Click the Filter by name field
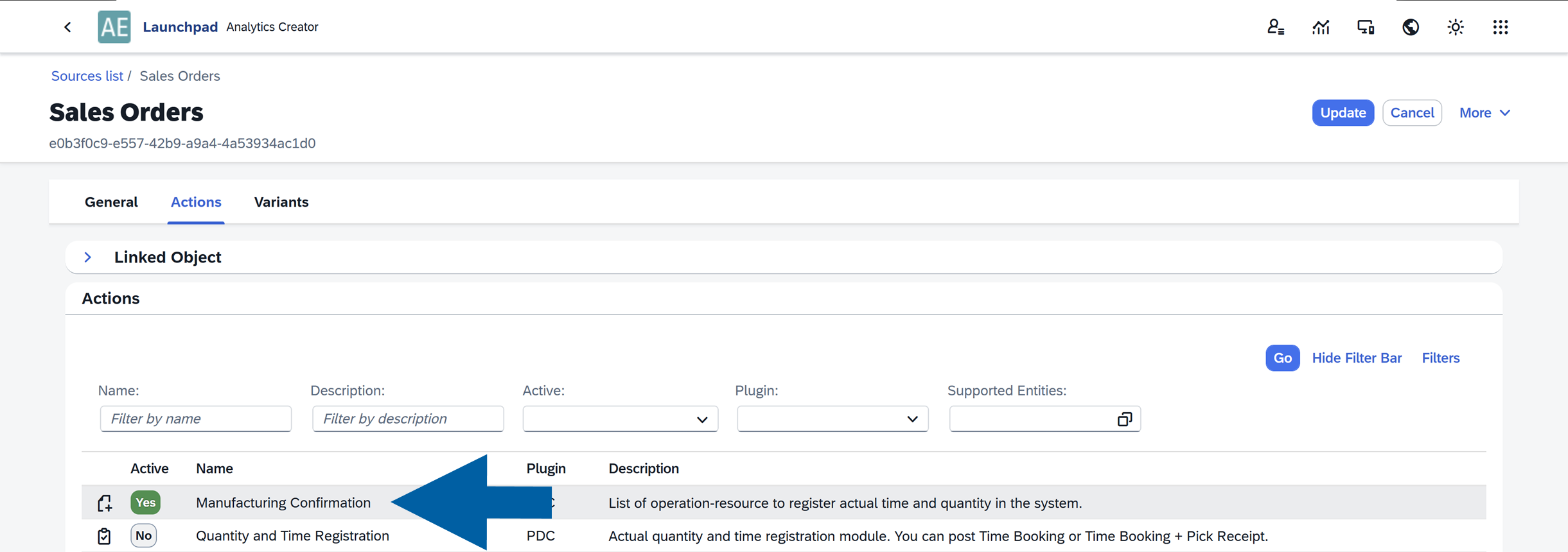 coord(196,419)
